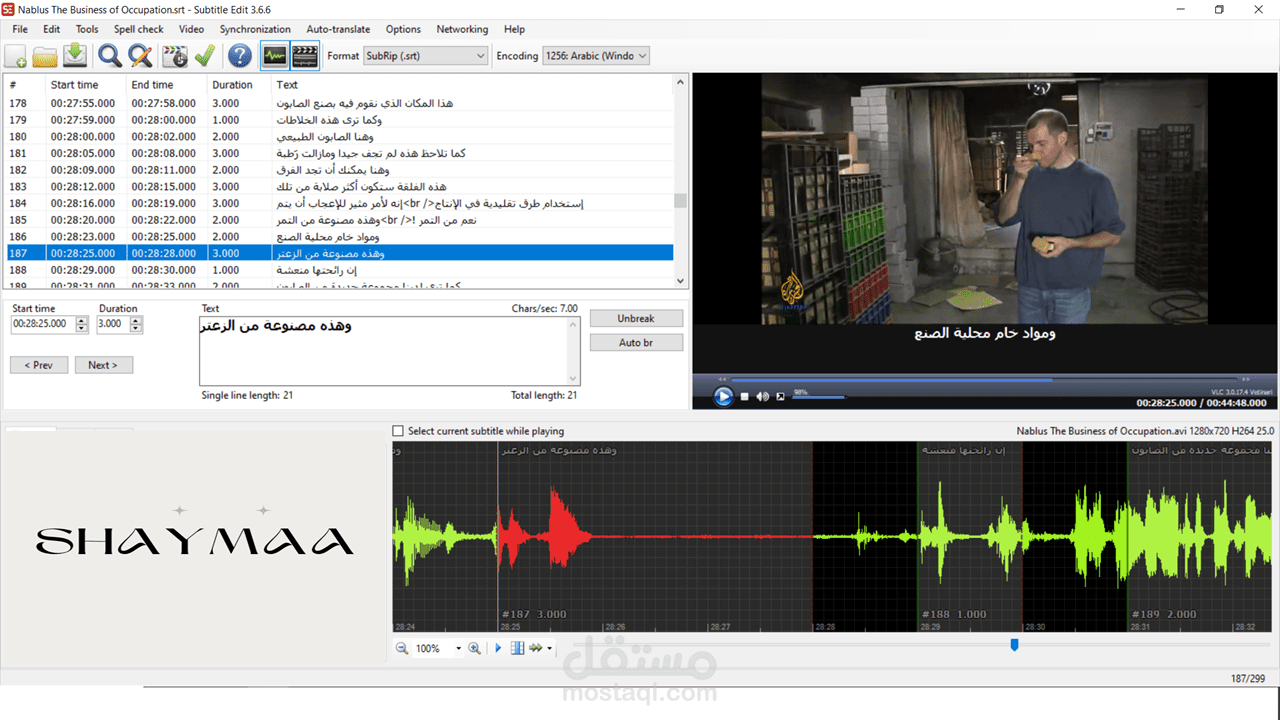The height and width of the screenshot is (720, 1280).
Task: Click the Save subtitle download-arrow icon
Action: coord(75,56)
